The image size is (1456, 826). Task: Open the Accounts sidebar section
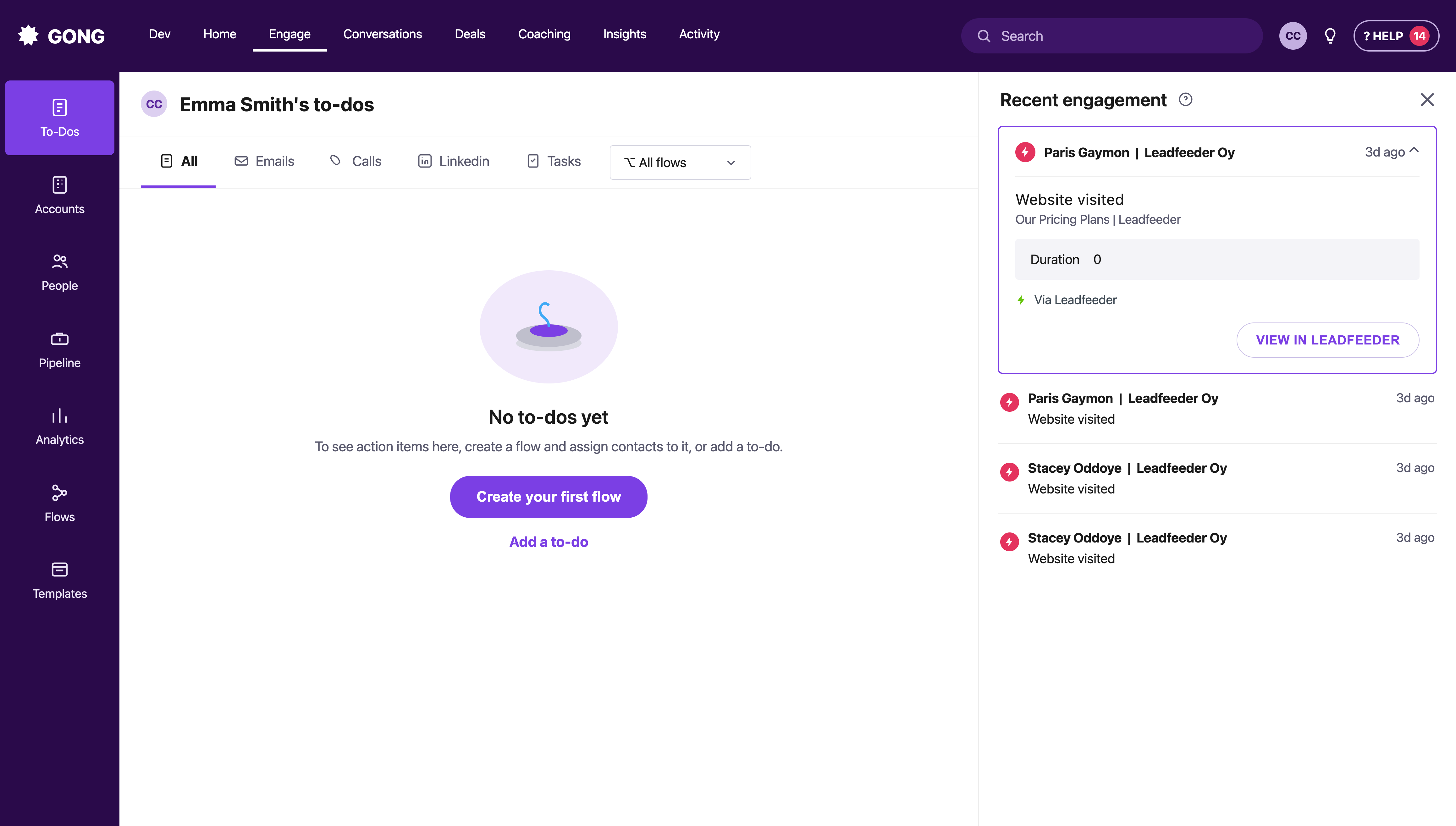(x=59, y=195)
